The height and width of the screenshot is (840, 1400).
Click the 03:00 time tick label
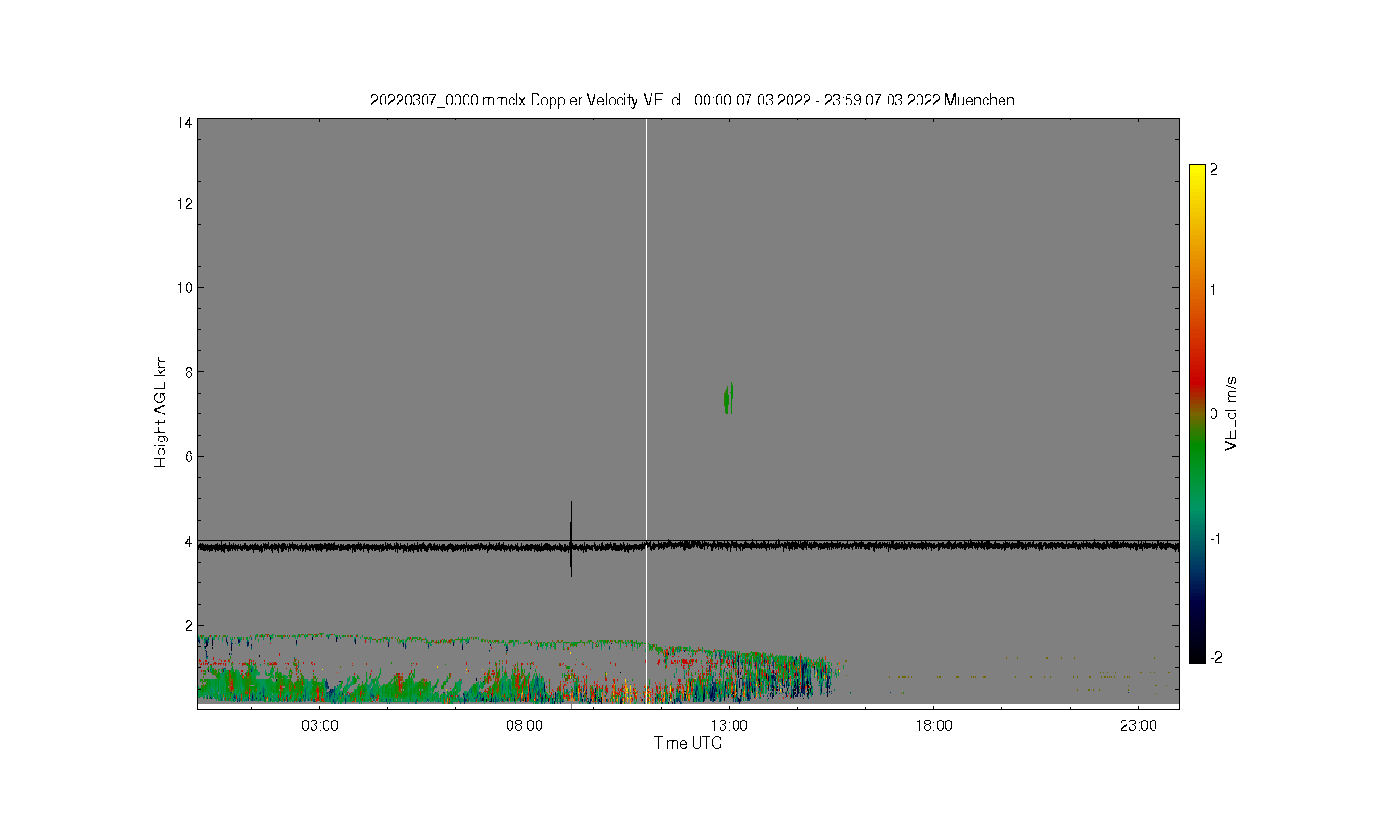click(x=320, y=726)
